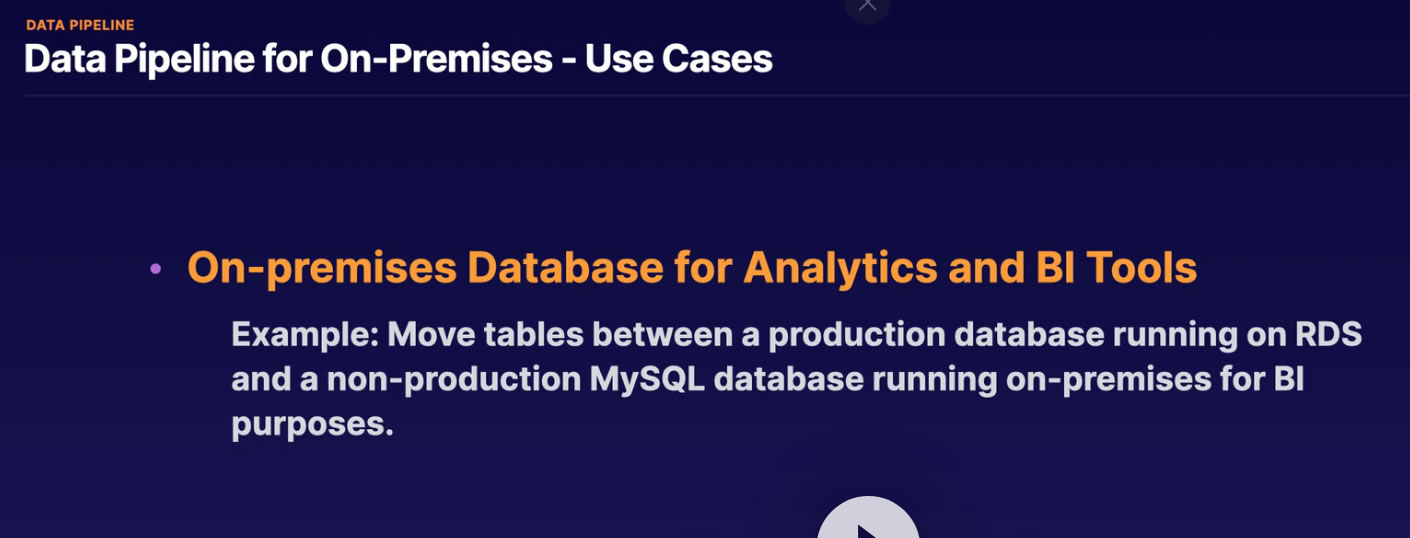Close the slide with the X button
The image size is (1410, 538).
click(867, 5)
